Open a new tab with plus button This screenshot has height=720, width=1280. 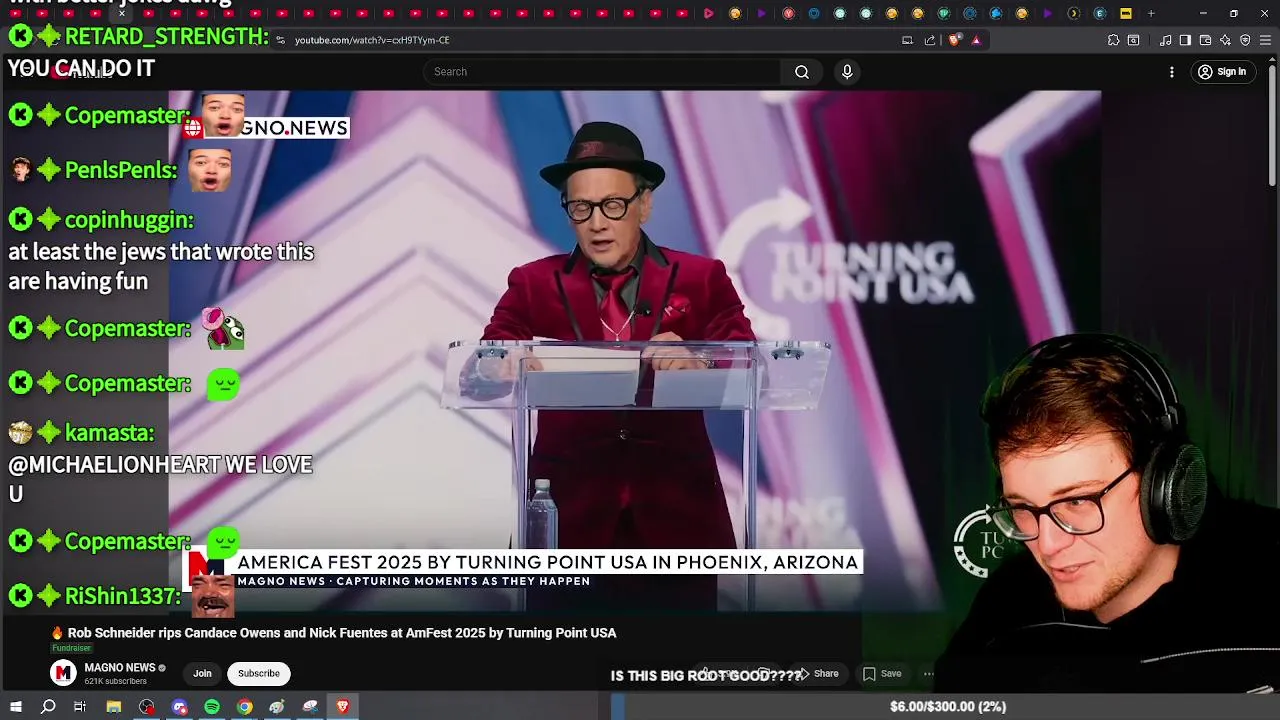pyautogui.click(x=1151, y=13)
